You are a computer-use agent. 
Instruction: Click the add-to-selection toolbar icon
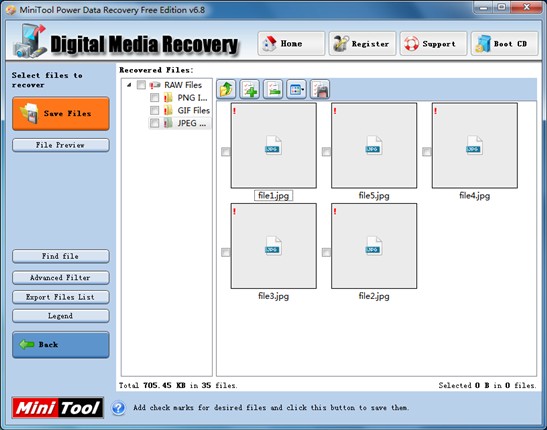point(250,89)
